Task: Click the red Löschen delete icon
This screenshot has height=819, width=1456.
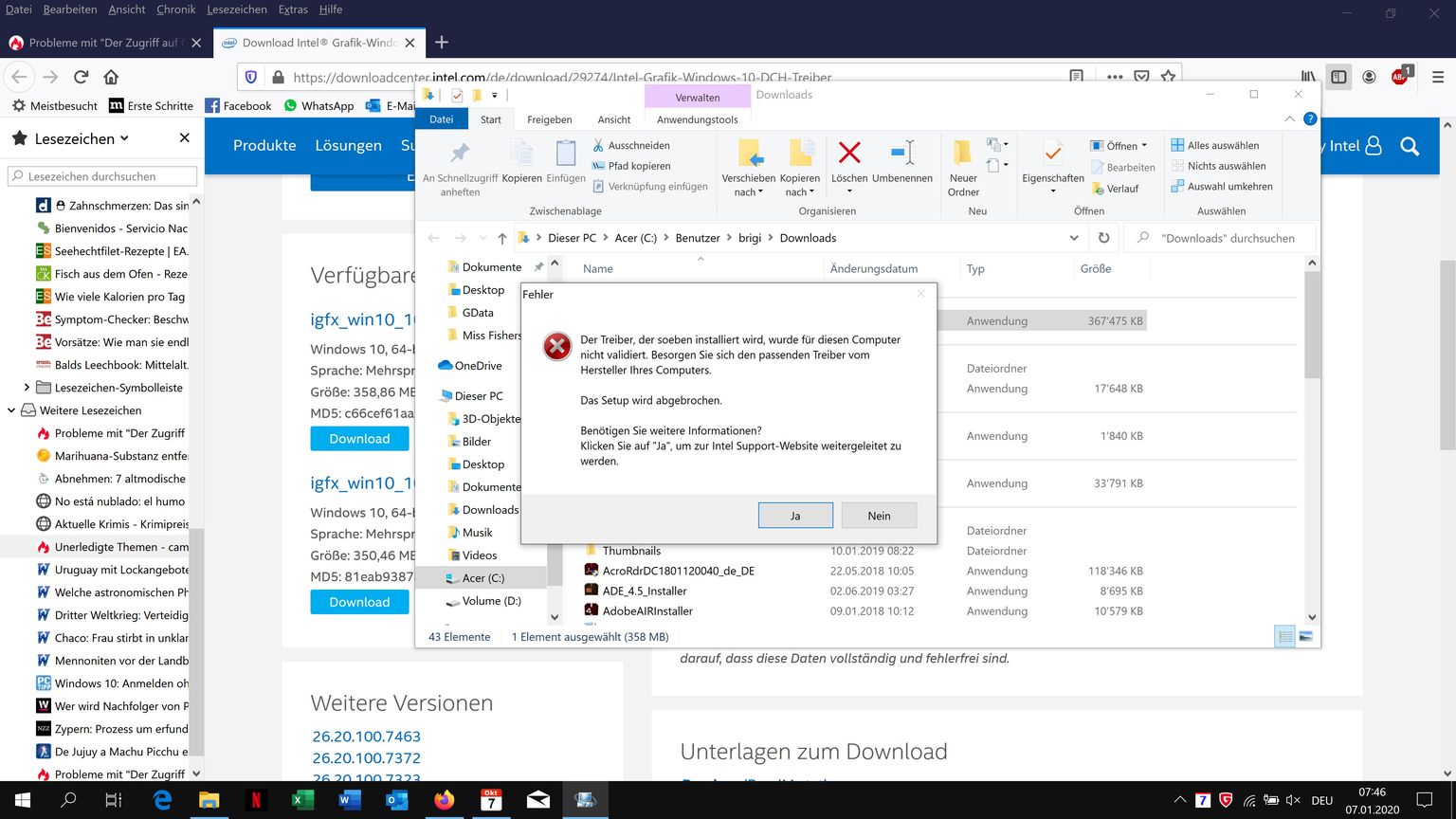Action: click(x=849, y=155)
